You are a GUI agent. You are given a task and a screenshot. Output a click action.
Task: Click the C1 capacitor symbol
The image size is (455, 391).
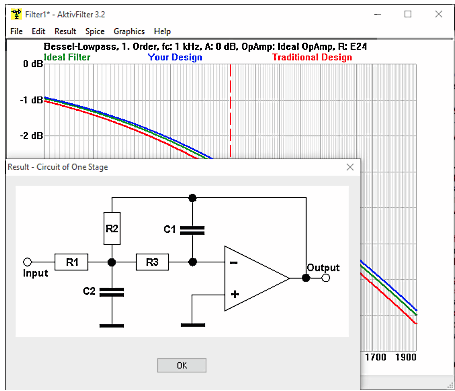[192, 230]
